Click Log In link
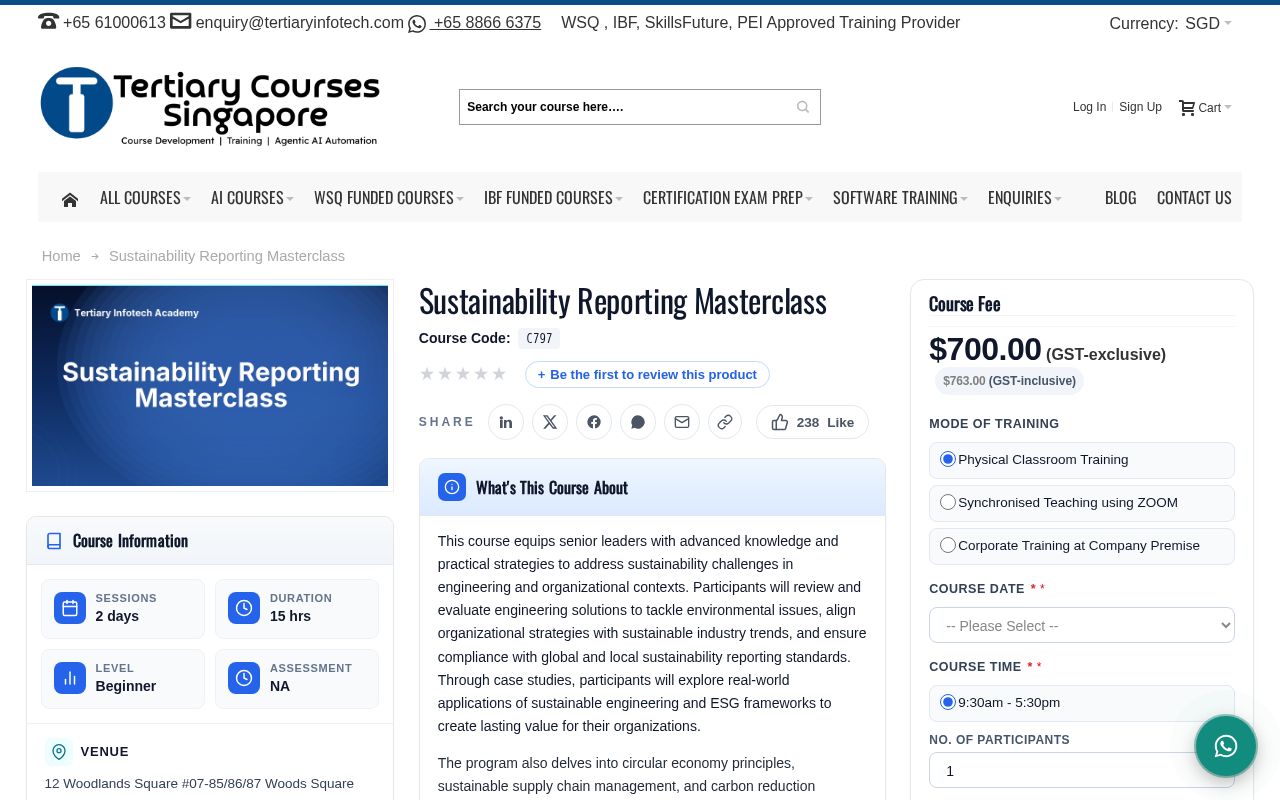Image resolution: width=1280 pixels, height=800 pixels. point(1089,107)
